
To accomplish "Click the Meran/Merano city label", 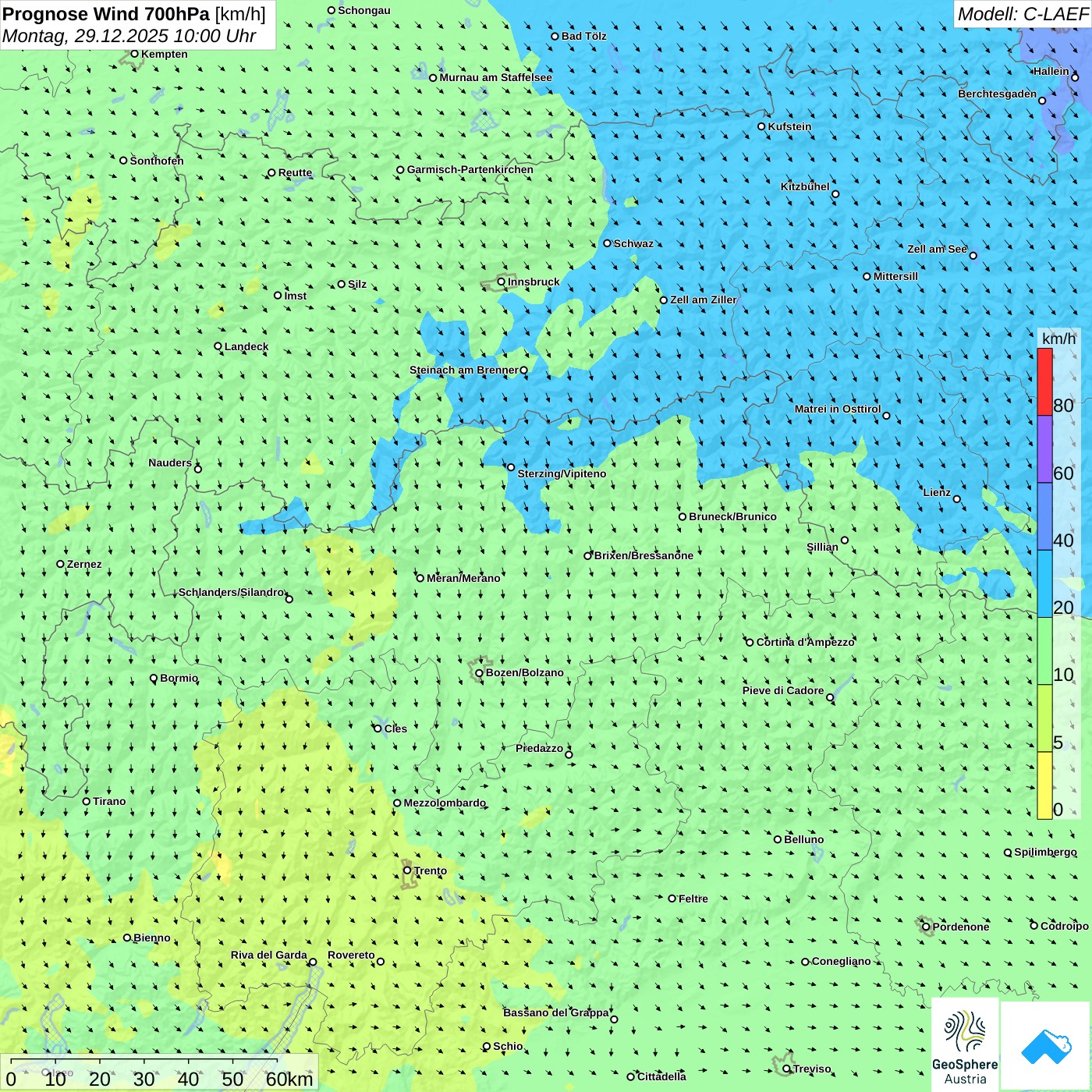I will click(x=463, y=578).
